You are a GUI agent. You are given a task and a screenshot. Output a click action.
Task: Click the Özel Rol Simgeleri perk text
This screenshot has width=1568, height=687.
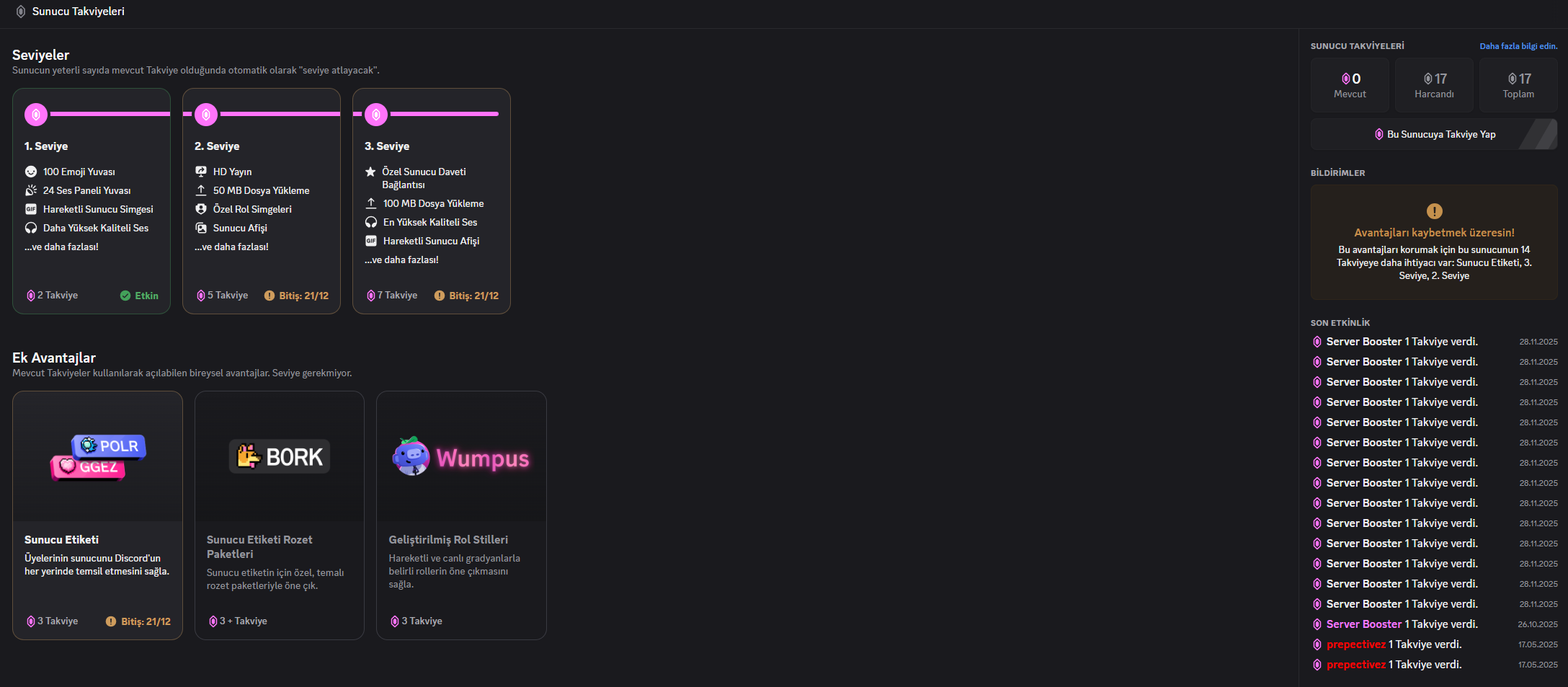[252, 209]
